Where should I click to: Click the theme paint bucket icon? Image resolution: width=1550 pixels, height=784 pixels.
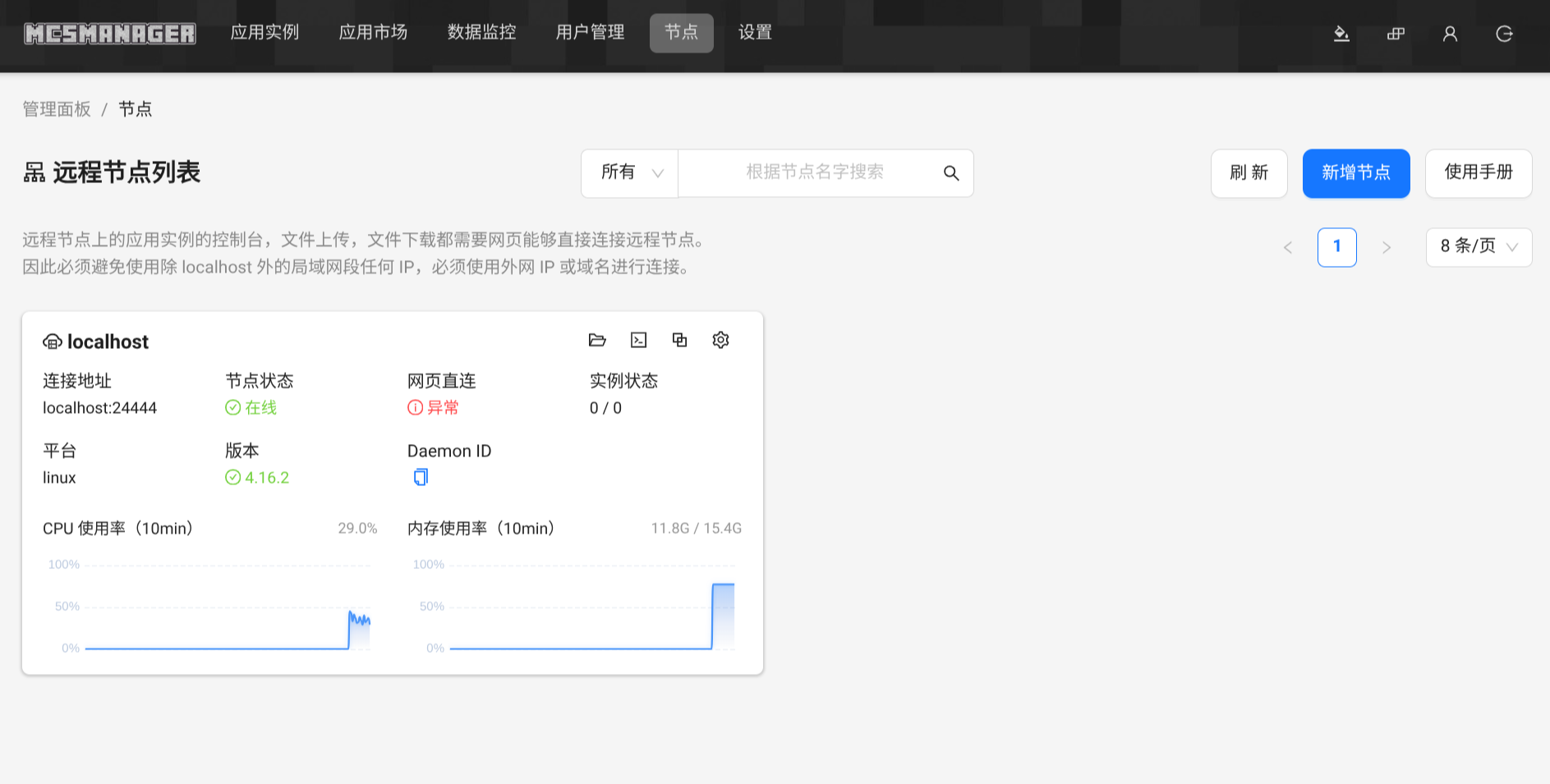1341,34
